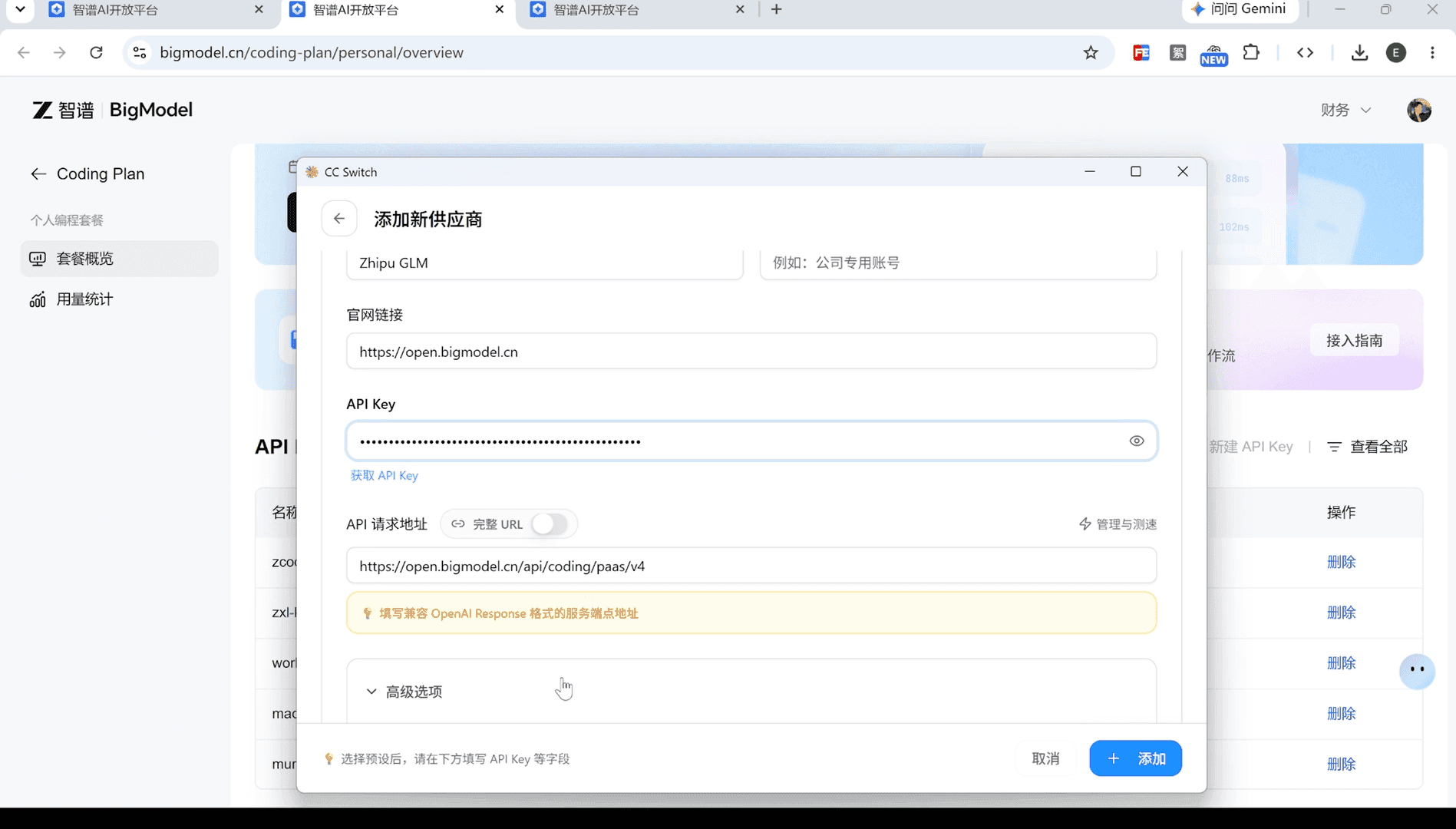Click the browser forward button

pos(59,52)
